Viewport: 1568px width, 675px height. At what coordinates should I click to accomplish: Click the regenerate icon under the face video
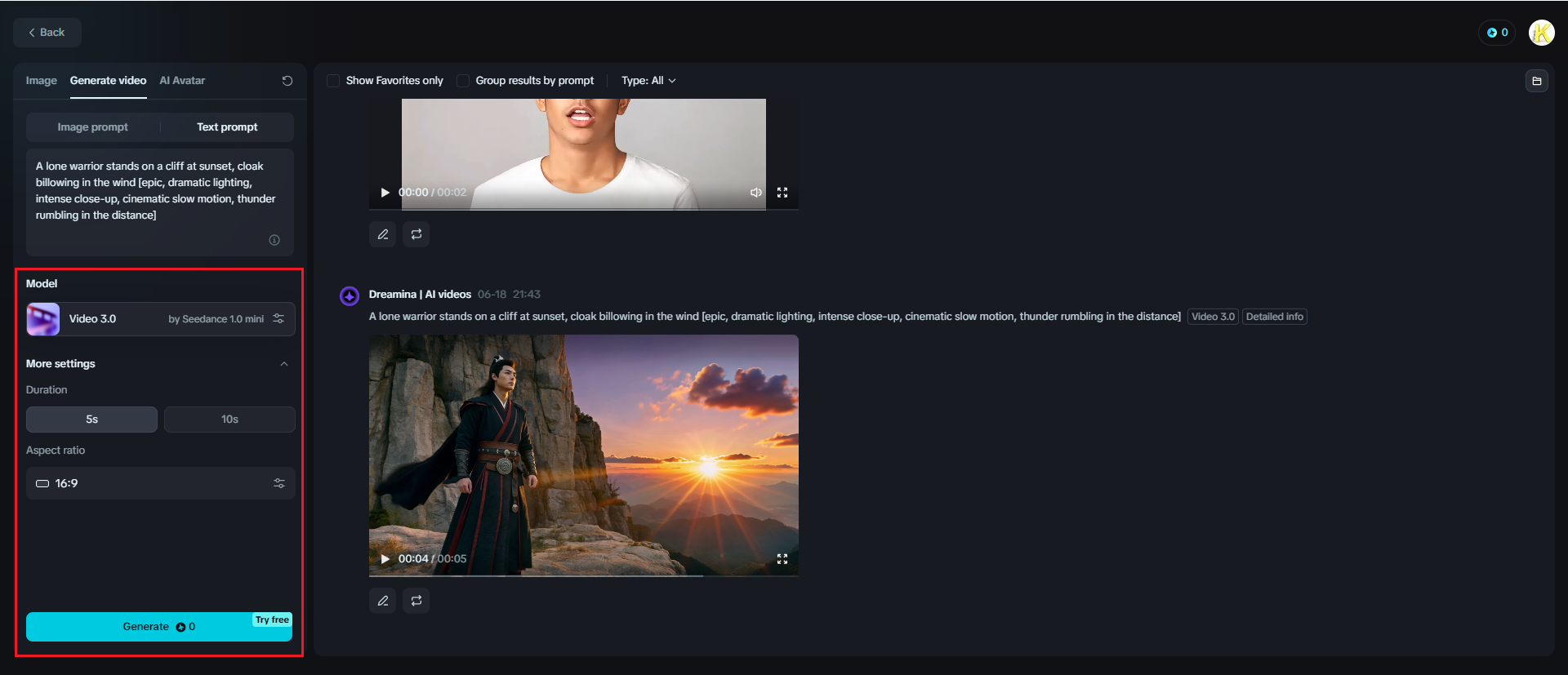(x=416, y=234)
